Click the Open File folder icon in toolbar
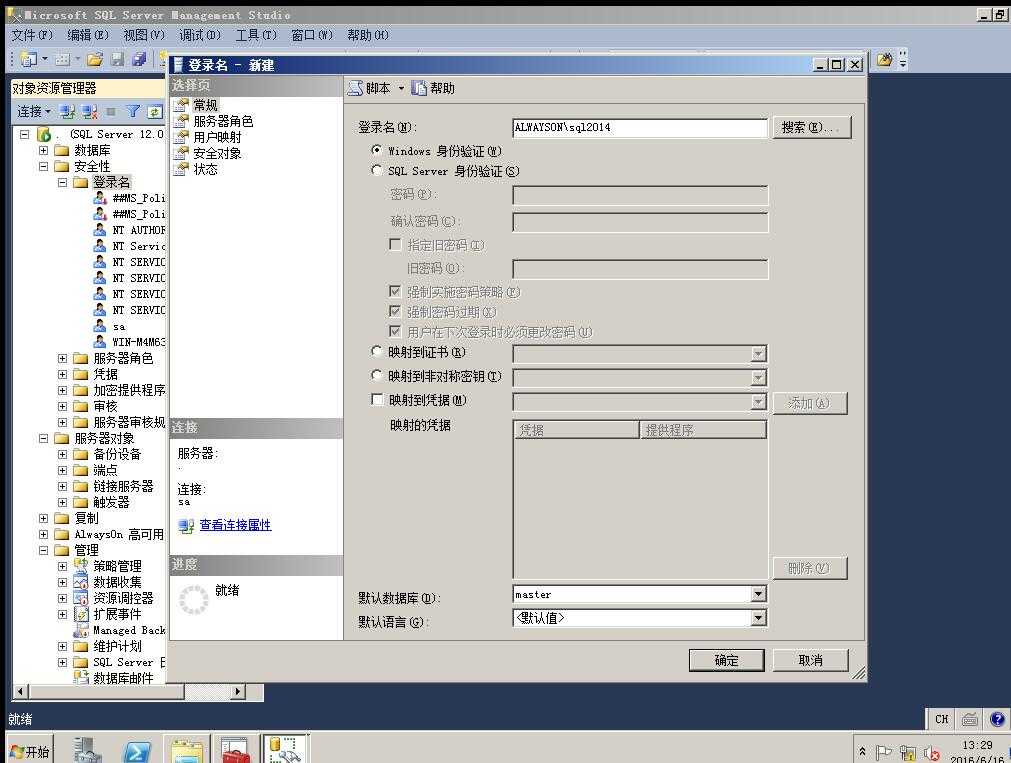The image size is (1011, 763). pos(95,60)
